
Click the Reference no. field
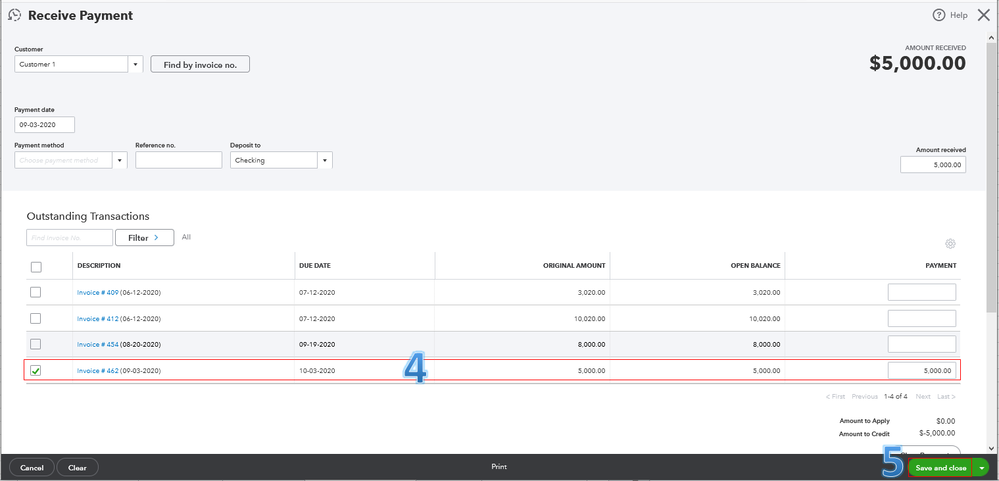click(178, 161)
